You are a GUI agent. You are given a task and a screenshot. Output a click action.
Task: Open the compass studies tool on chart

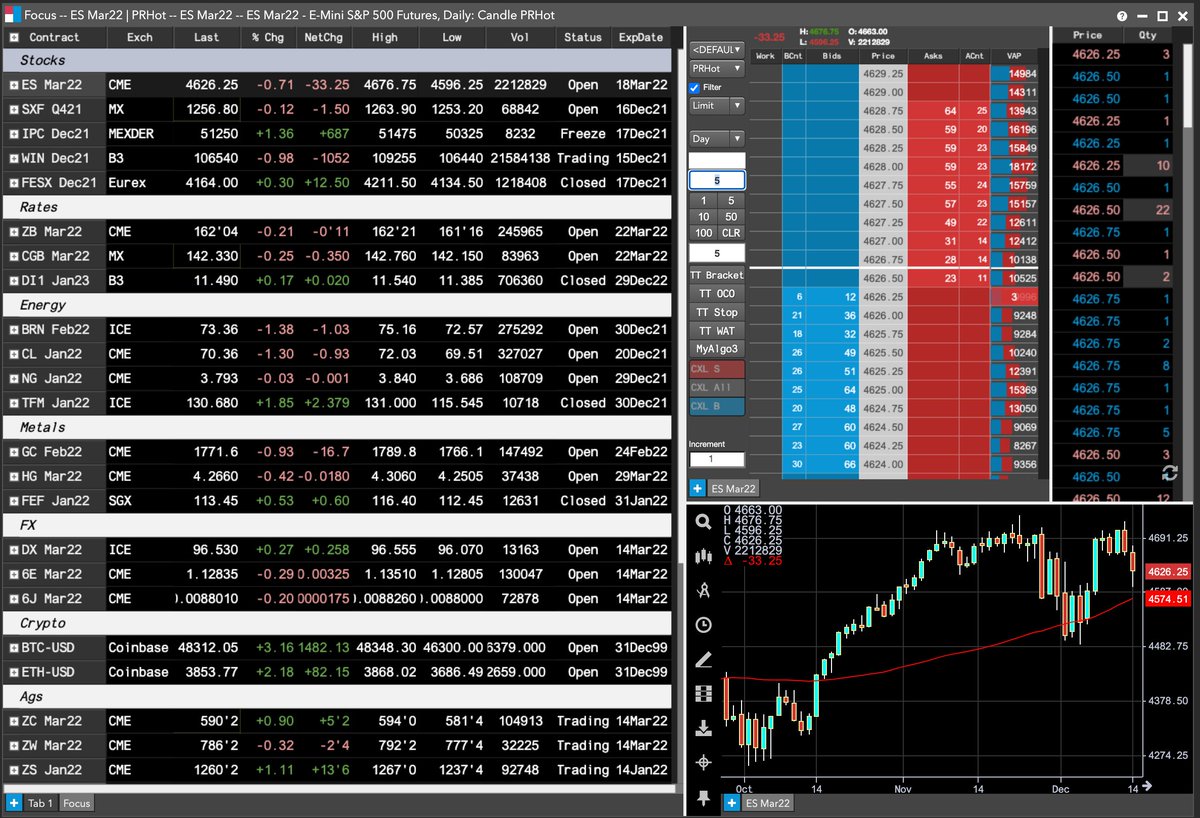(x=703, y=590)
